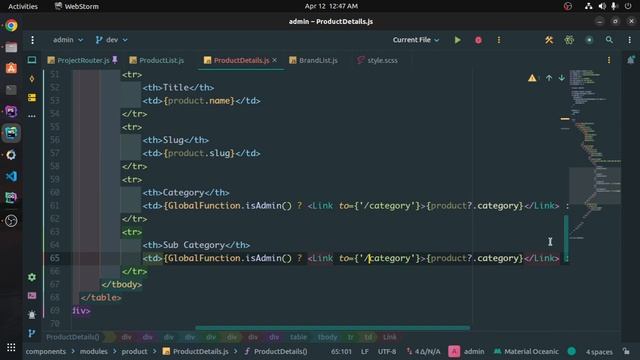This screenshot has height=360, width=640.
Task: Open the admin project dropdown
Action: [x=68, y=40]
